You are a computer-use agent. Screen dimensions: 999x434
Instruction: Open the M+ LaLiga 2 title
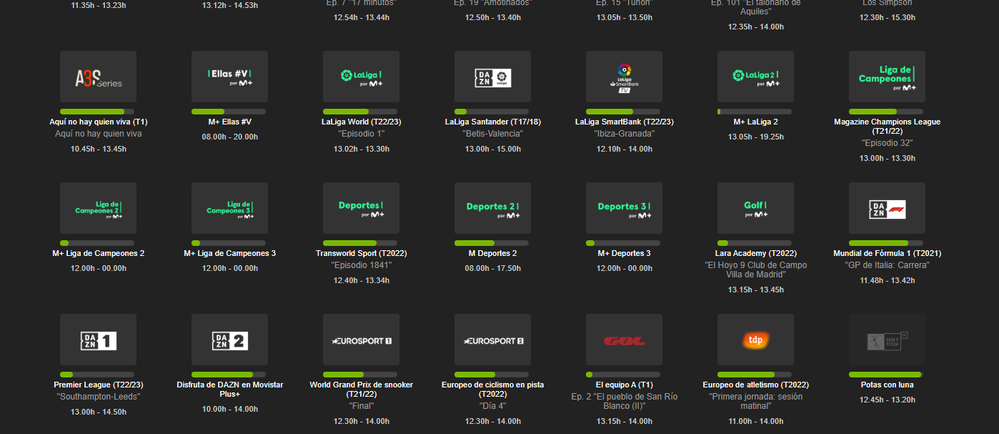coord(756,122)
